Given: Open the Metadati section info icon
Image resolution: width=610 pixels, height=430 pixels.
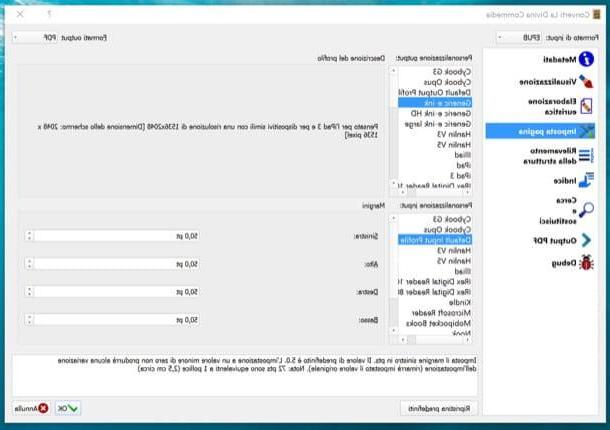Looking at the screenshot, I should 586,59.
